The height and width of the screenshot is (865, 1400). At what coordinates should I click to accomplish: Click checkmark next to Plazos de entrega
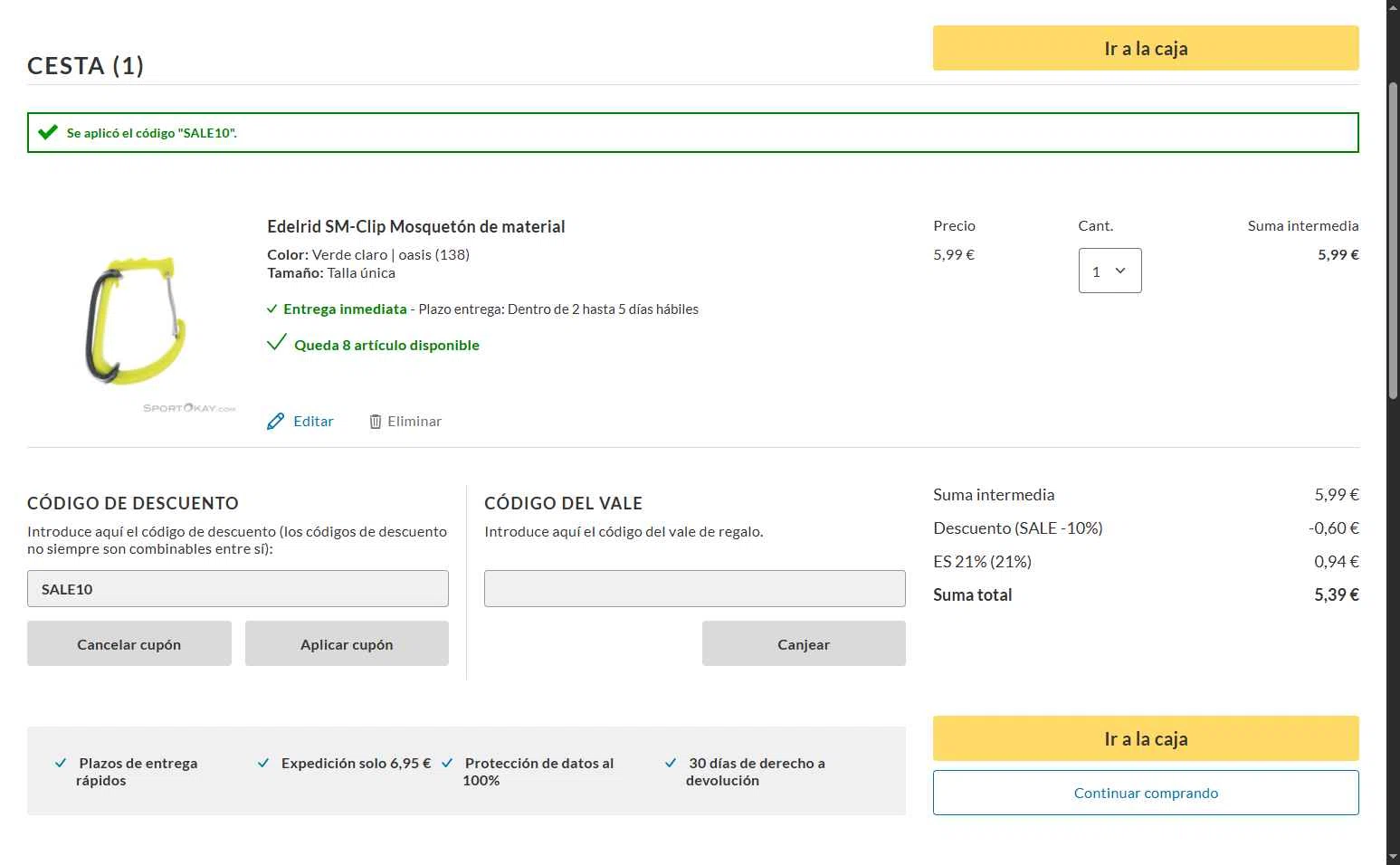pyautogui.click(x=61, y=763)
